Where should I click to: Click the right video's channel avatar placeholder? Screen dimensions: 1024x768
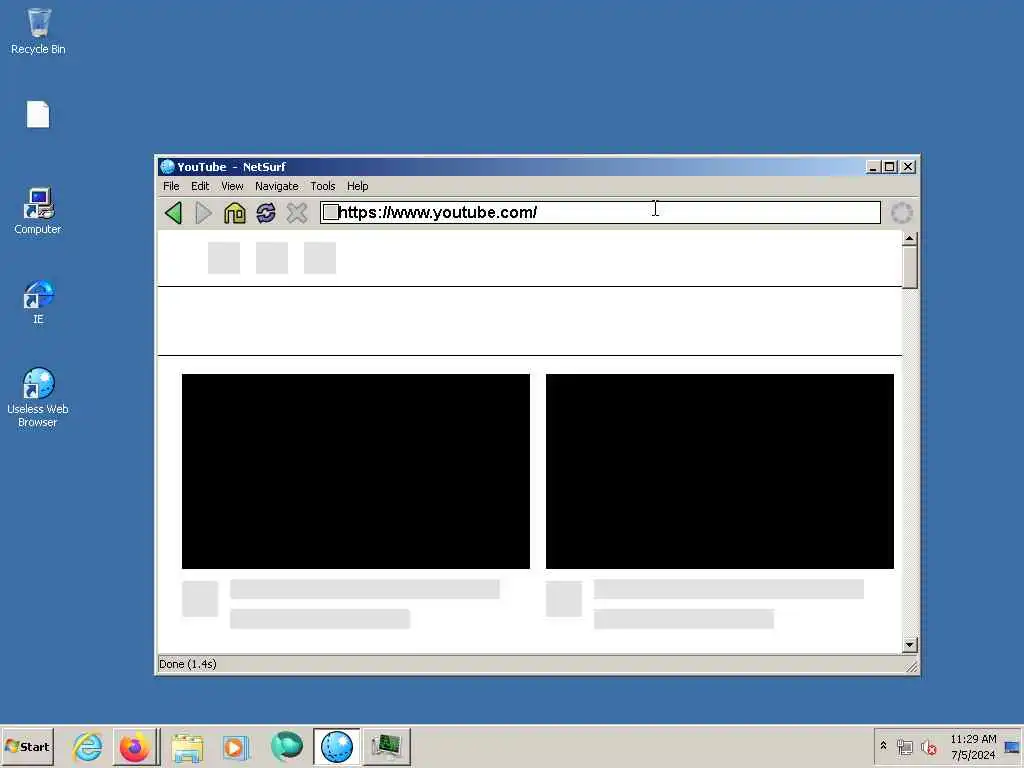pos(564,599)
